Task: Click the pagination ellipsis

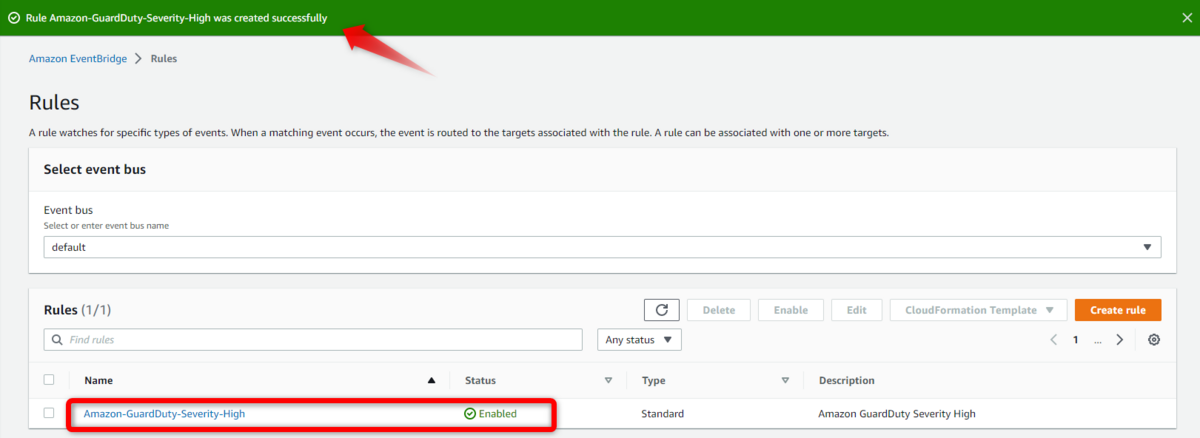Action: tap(1098, 340)
